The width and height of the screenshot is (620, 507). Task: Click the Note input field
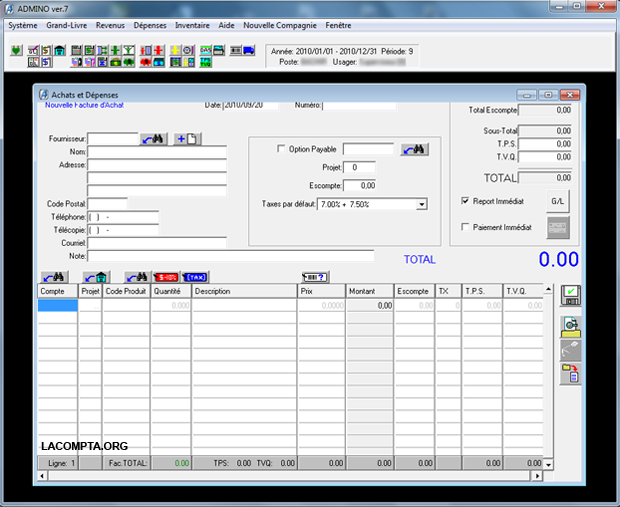click(x=231, y=256)
